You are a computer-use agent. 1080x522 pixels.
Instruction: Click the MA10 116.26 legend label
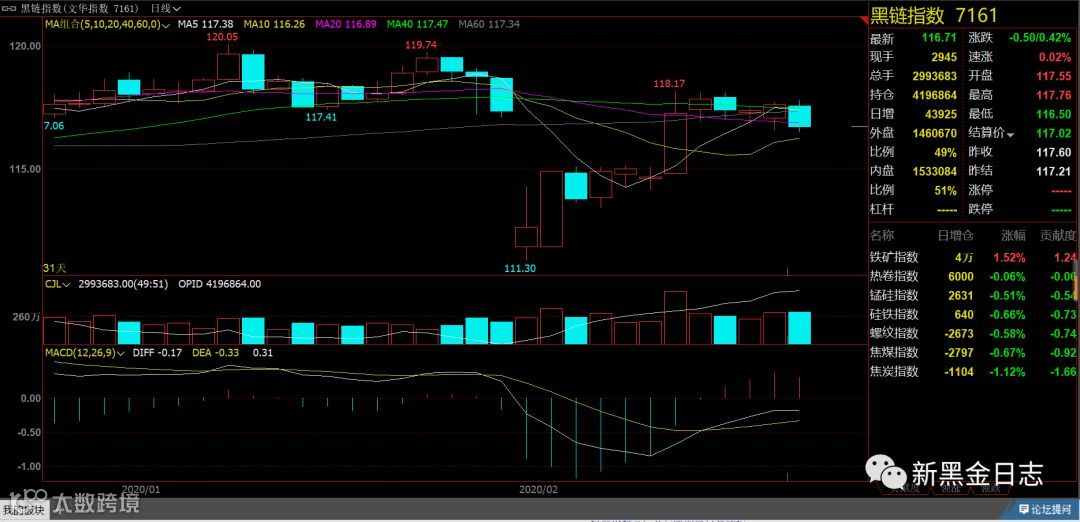[275, 24]
